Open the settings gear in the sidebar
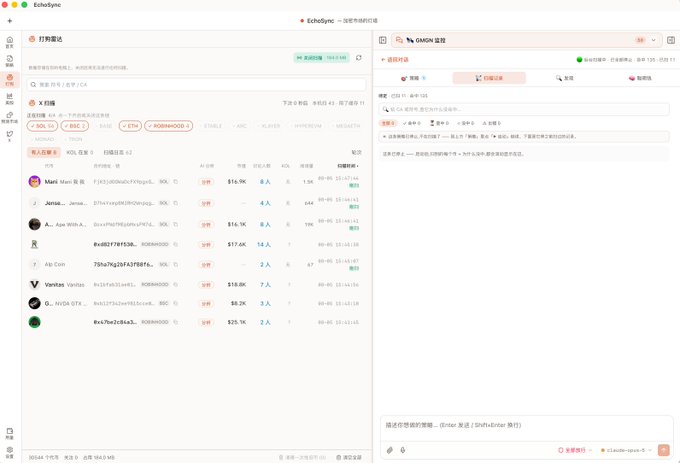 click(x=10, y=452)
